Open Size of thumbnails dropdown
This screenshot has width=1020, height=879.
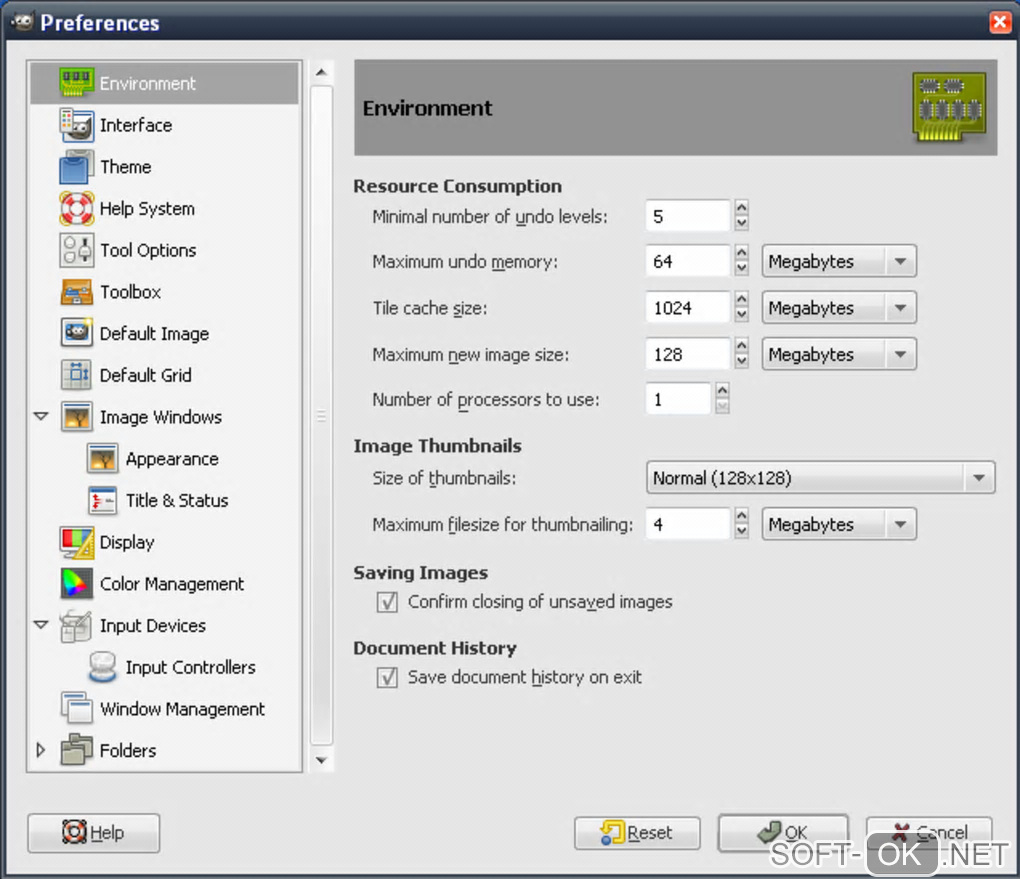820,478
